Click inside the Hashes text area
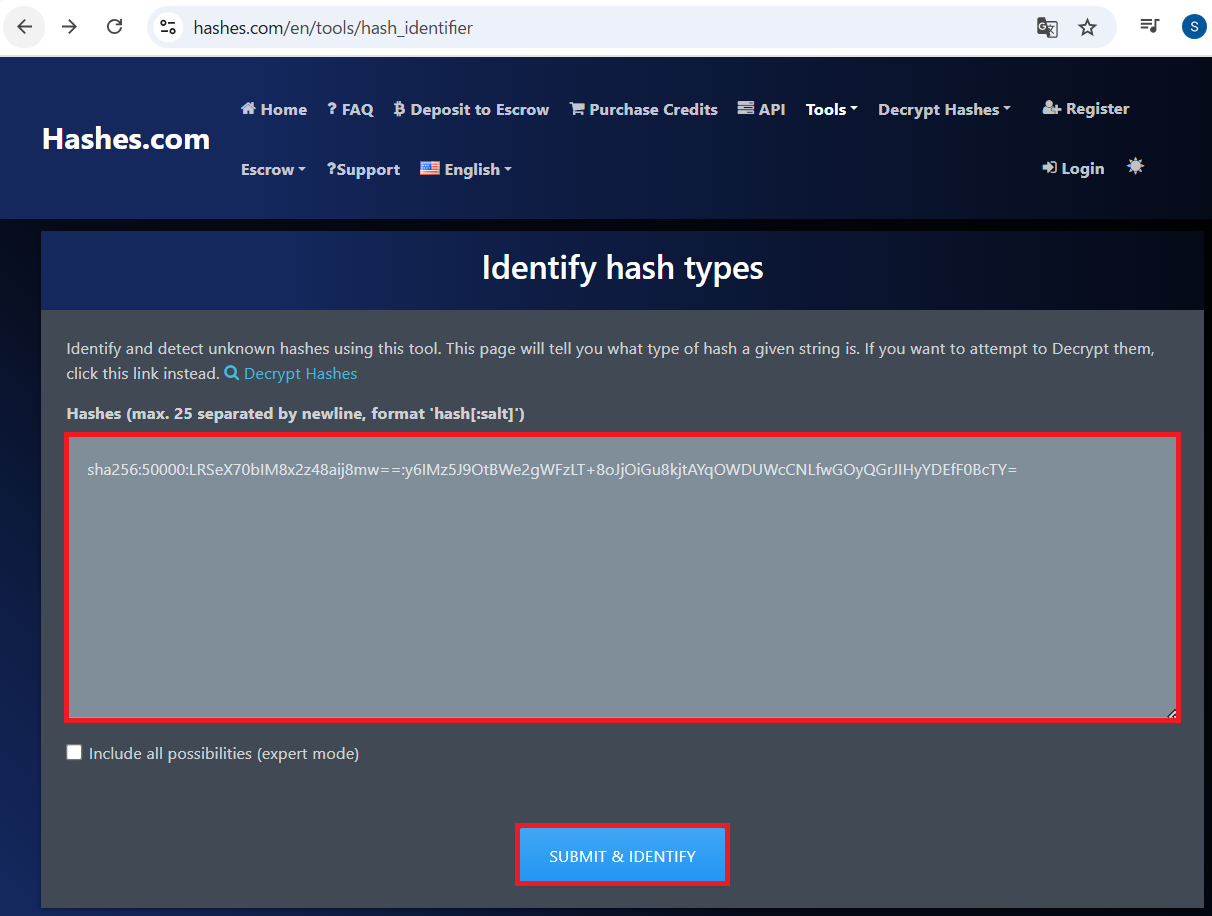The width and height of the screenshot is (1212, 916). click(622, 590)
